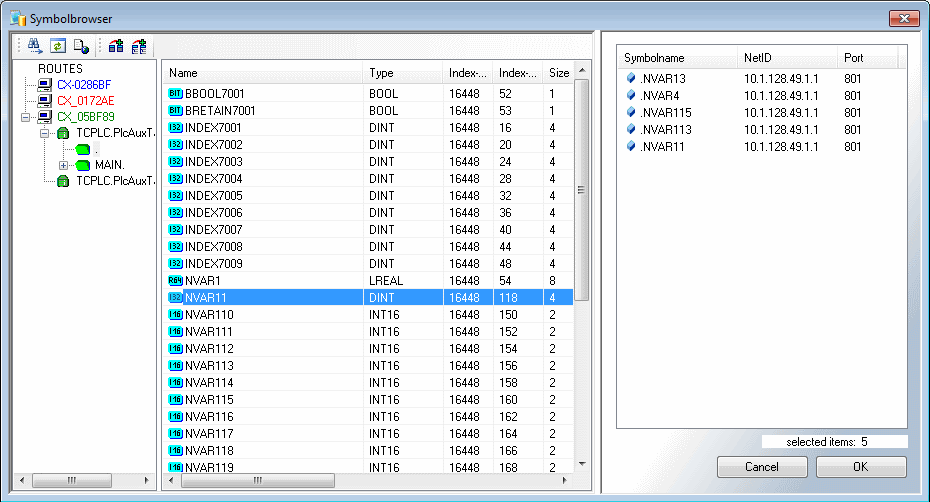Screen dimensions: 930x502
Task: Click the green dot-named folder icon
Action: point(82,149)
